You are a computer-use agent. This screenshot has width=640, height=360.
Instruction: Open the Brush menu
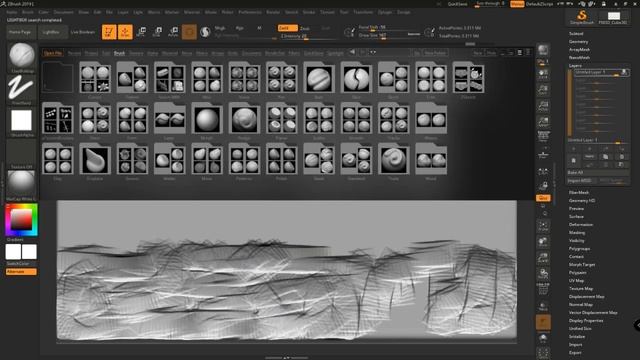(28, 12)
